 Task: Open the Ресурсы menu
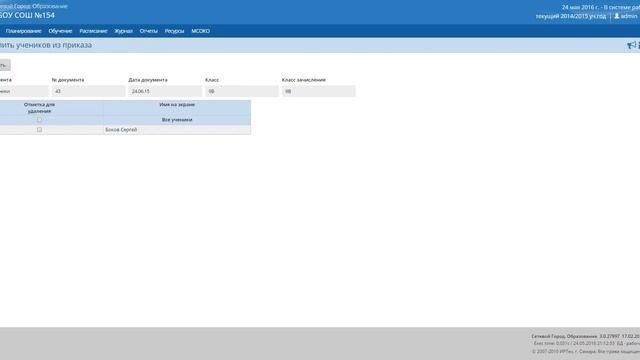click(x=174, y=31)
